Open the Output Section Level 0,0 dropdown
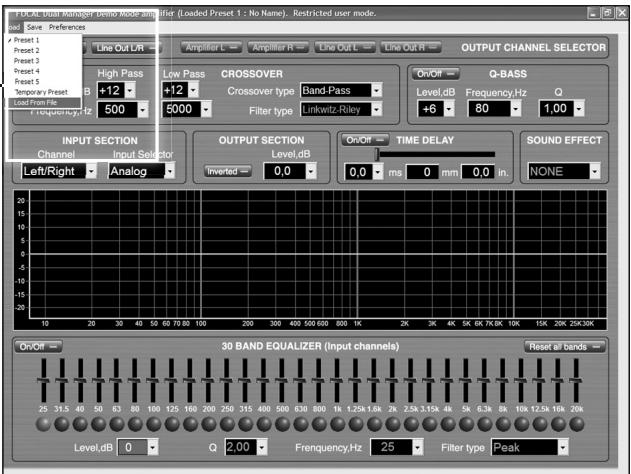631x474 pixels. pos(311,171)
